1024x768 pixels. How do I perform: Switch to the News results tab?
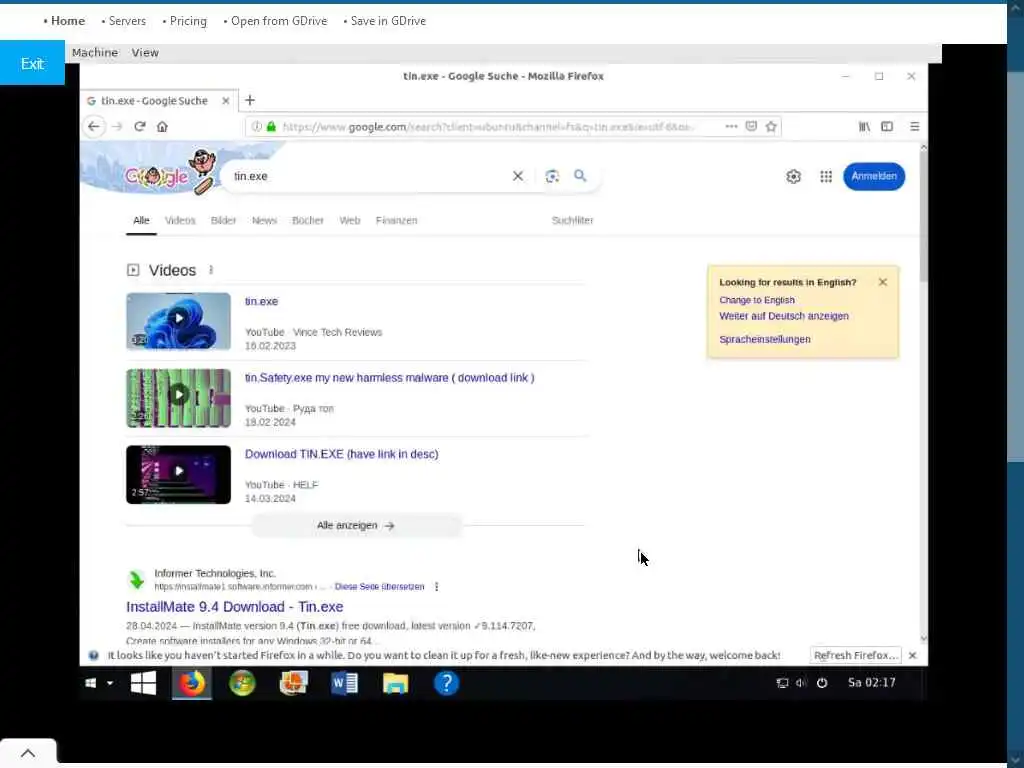click(x=264, y=221)
